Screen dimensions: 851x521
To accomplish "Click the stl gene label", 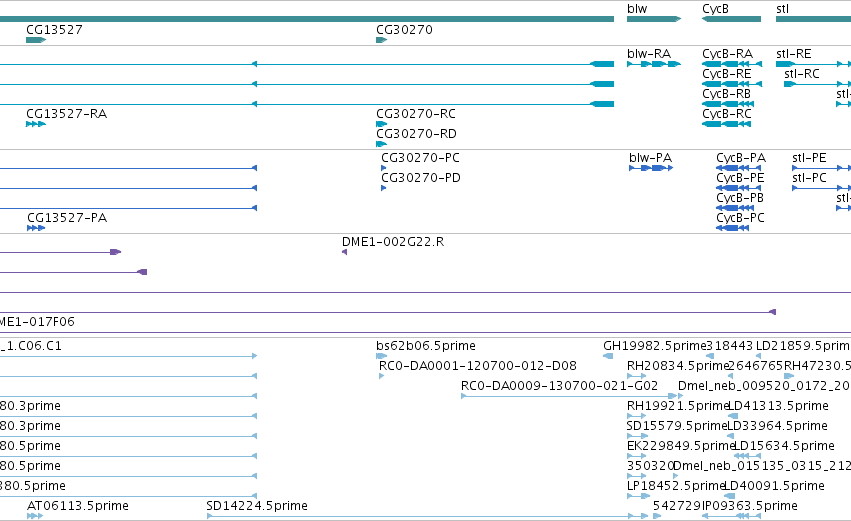I will pos(782,9).
